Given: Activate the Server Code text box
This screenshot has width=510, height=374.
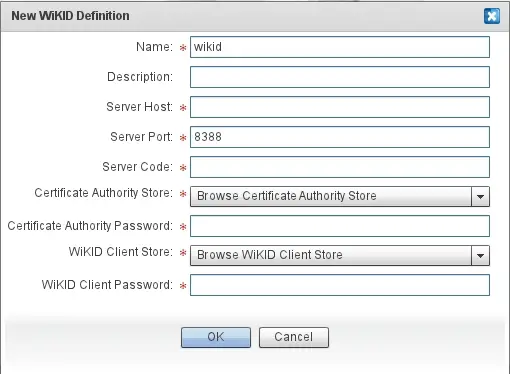Looking at the screenshot, I should (x=340, y=167).
